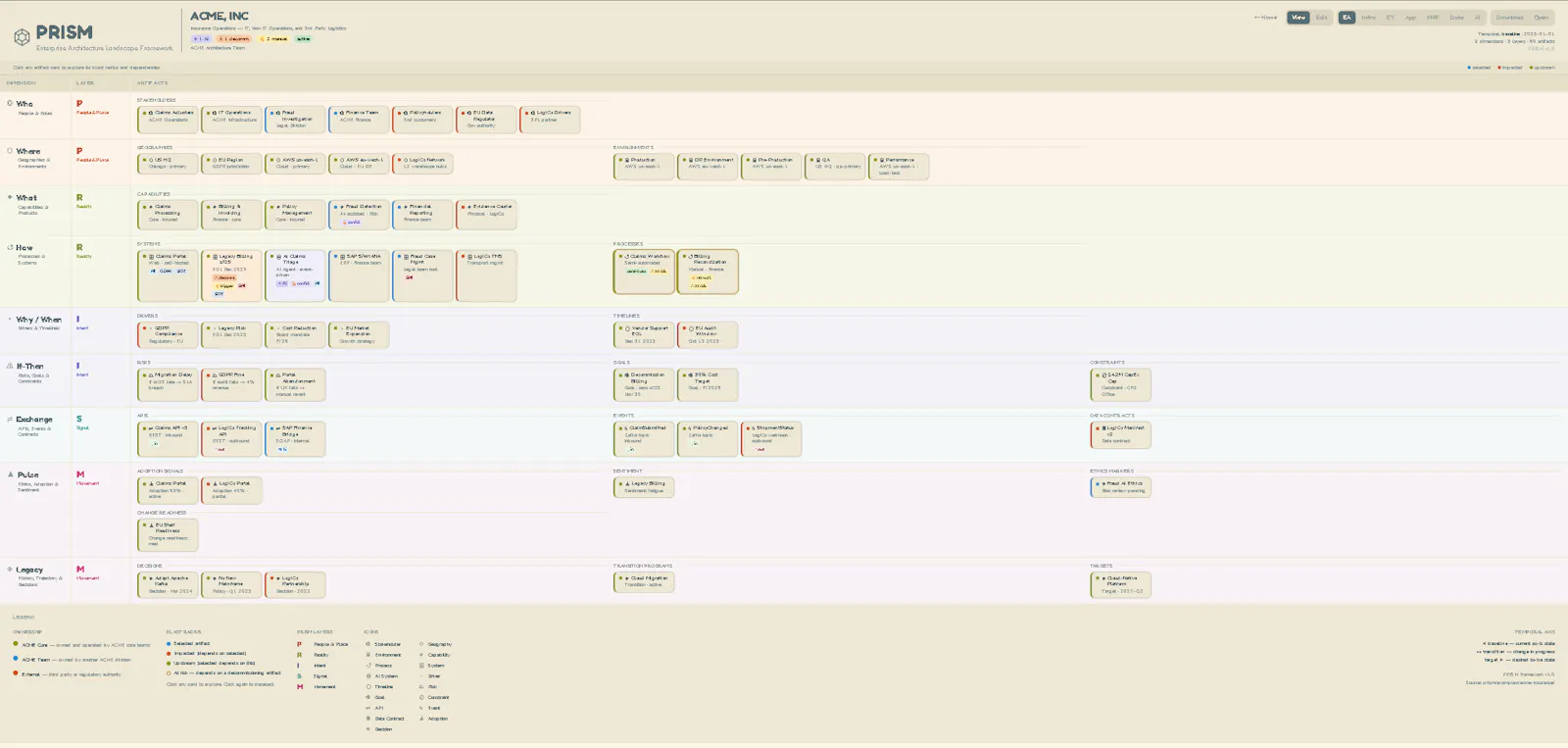Click the Legacy dimension icon
The width and height of the screenshot is (1568, 748).
click(10, 570)
